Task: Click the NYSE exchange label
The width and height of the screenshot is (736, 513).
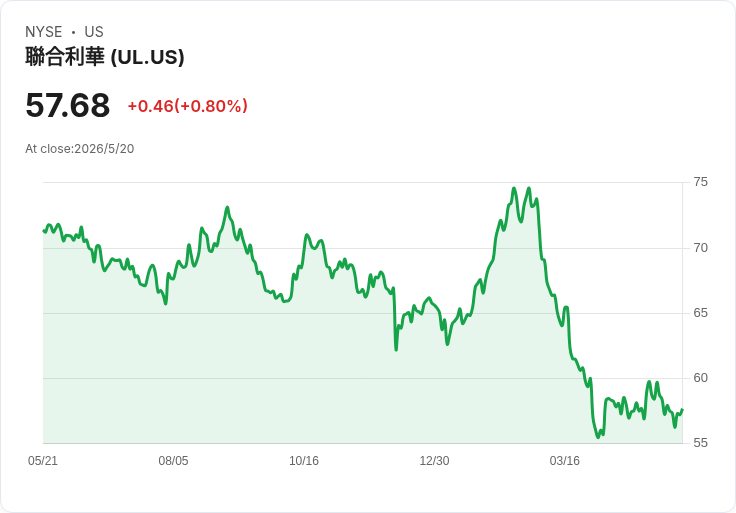Action: [x=44, y=32]
